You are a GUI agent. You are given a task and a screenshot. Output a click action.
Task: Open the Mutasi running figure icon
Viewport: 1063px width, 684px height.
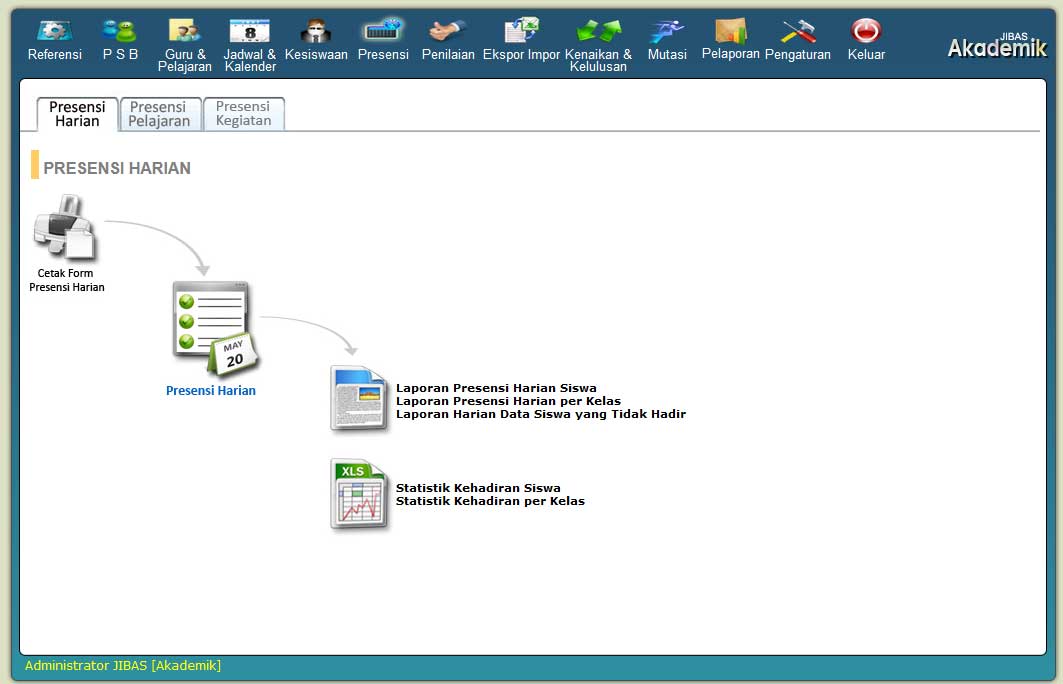pos(667,31)
